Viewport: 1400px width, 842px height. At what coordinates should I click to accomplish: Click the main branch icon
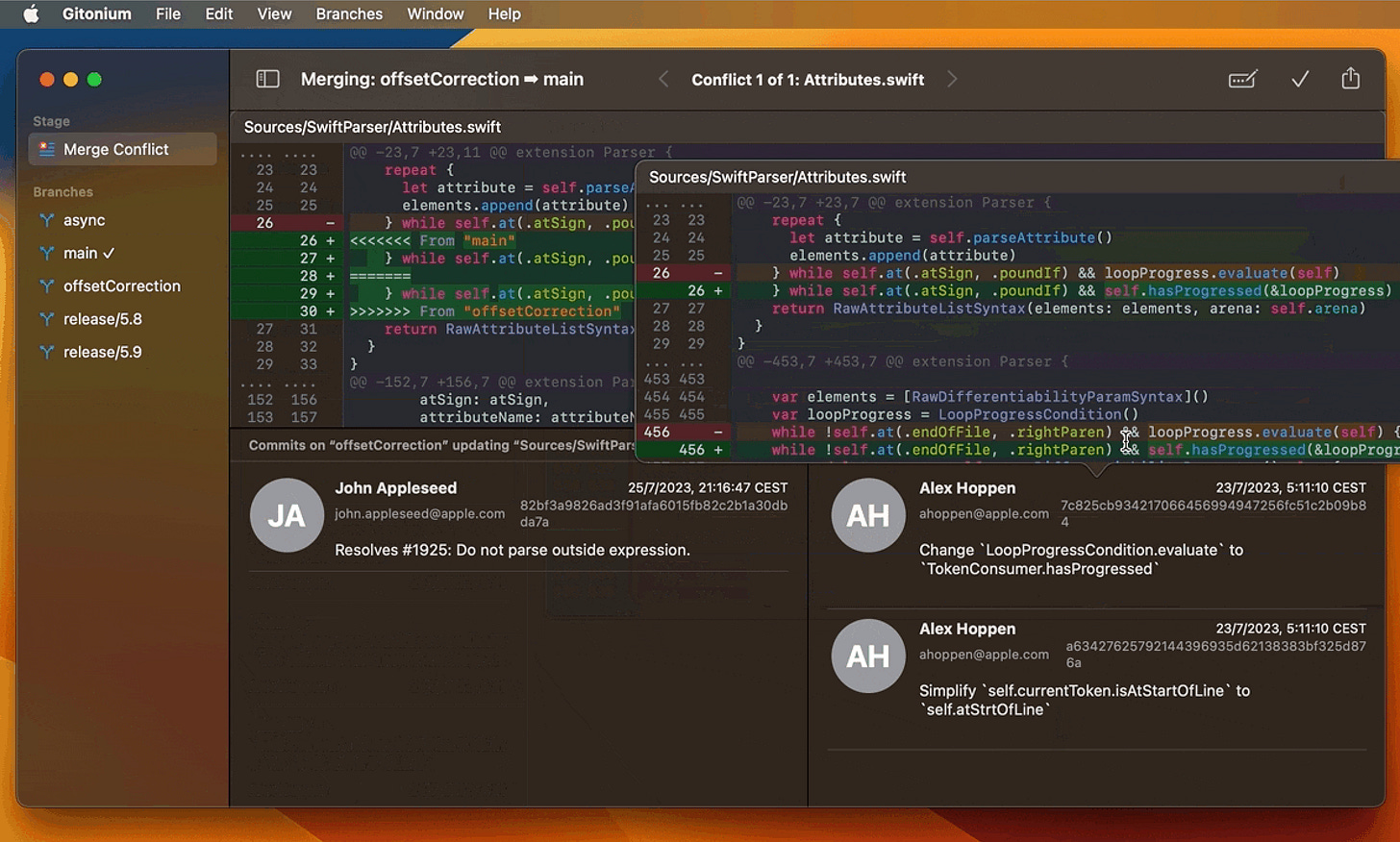click(x=46, y=253)
